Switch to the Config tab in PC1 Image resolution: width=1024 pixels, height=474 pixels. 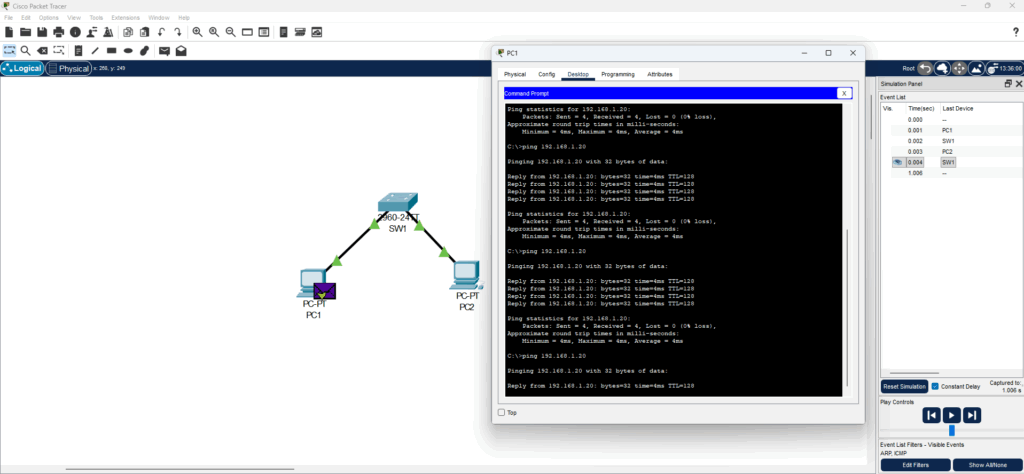(546, 74)
